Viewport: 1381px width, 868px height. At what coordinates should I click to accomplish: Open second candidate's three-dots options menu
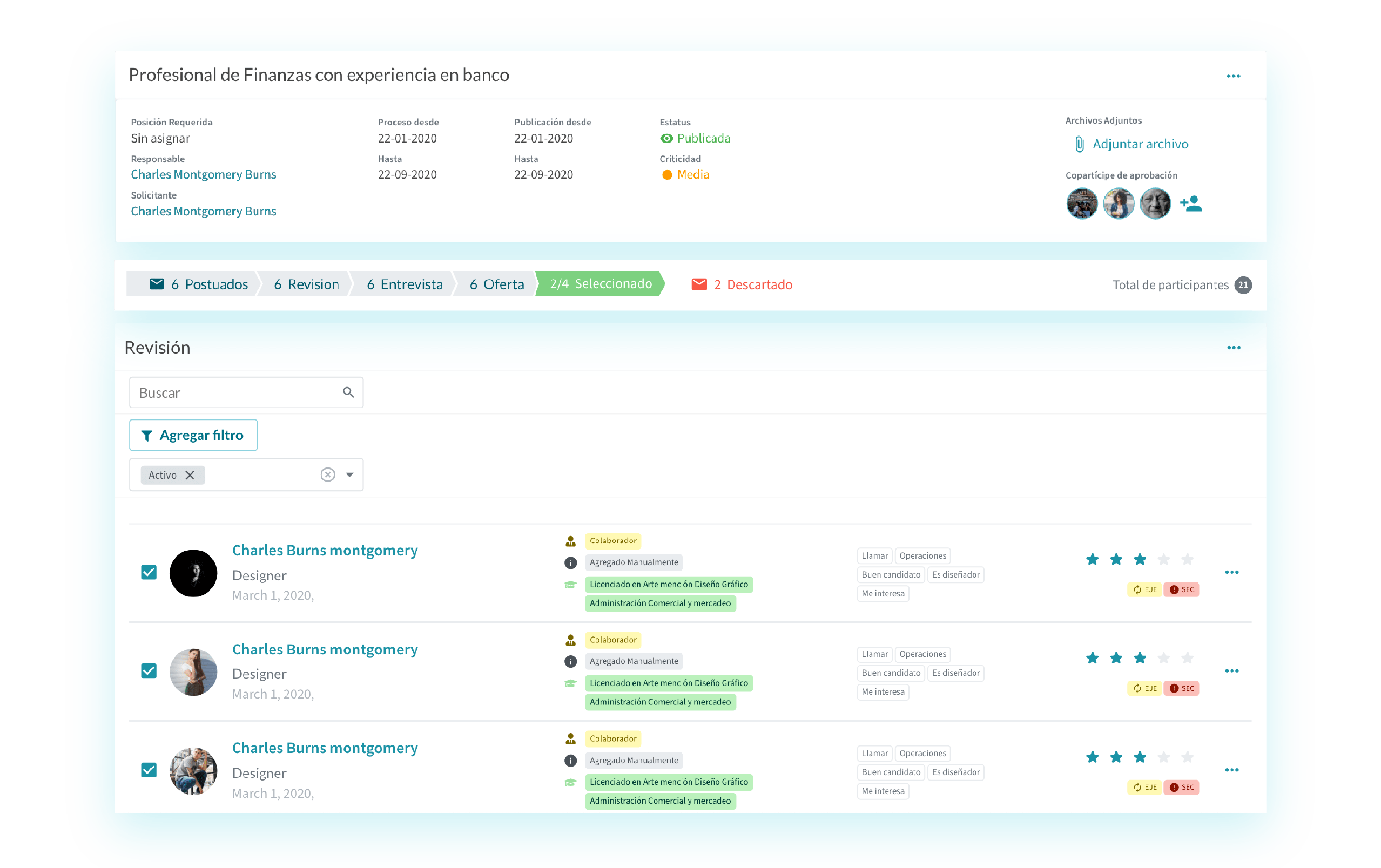[x=1231, y=671]
